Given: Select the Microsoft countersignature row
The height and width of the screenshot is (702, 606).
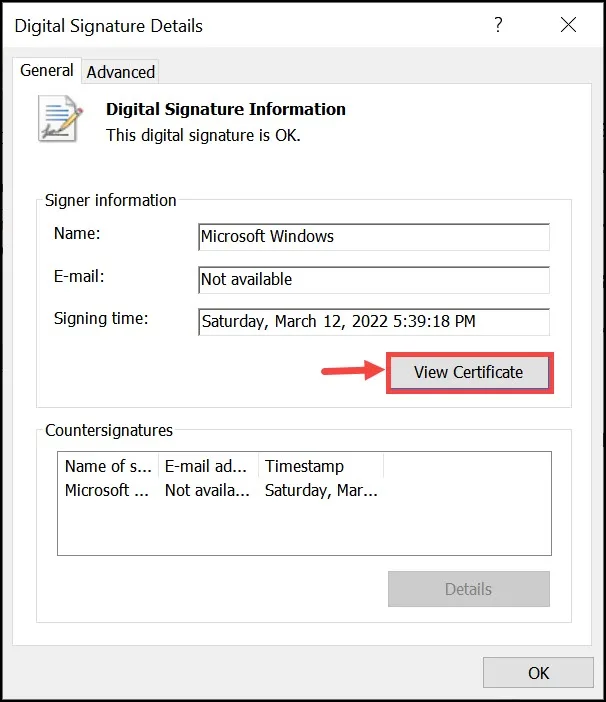Looking at the screenshot, I should 221,490.
